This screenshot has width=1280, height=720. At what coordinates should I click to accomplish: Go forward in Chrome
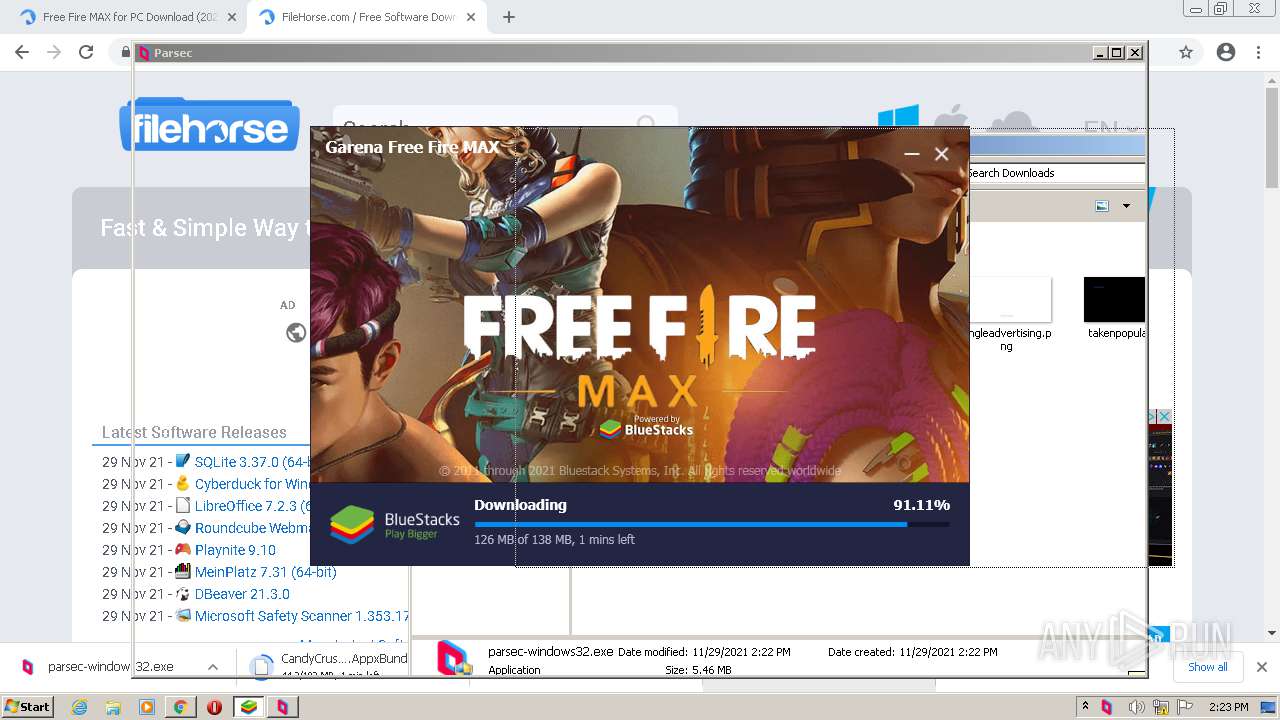pos(54,52)
